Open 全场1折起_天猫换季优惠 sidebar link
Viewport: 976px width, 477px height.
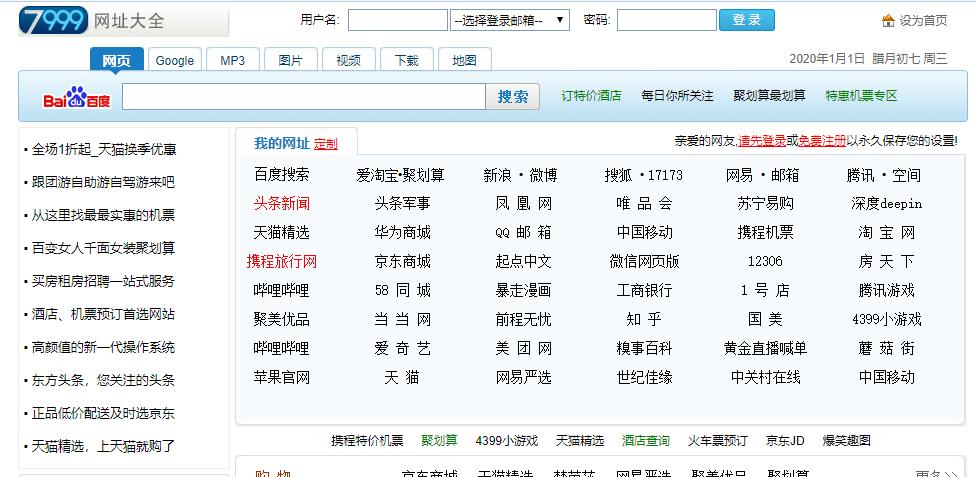click(104, 149)
